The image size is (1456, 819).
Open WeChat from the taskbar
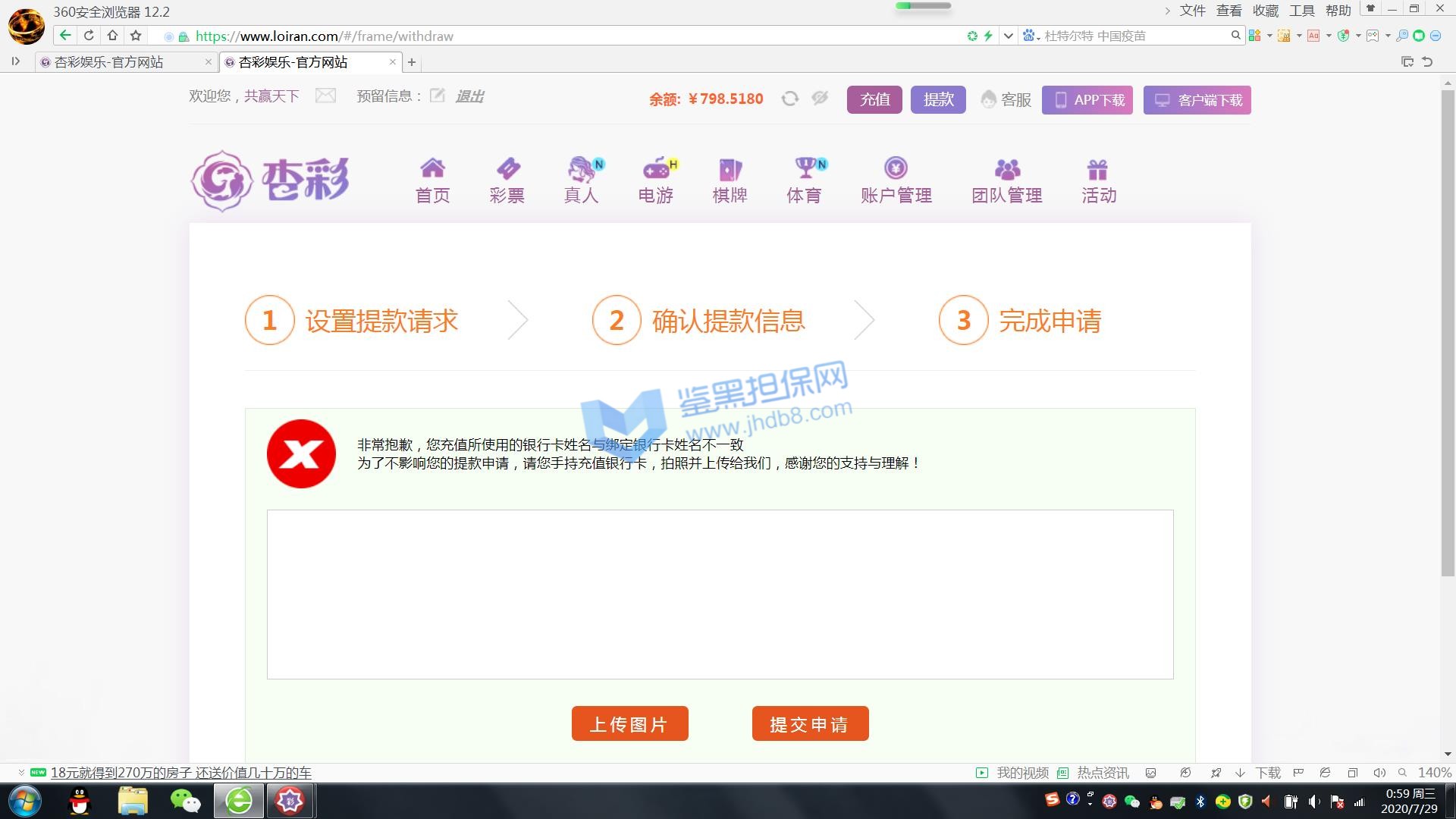[x=184, y=801]
